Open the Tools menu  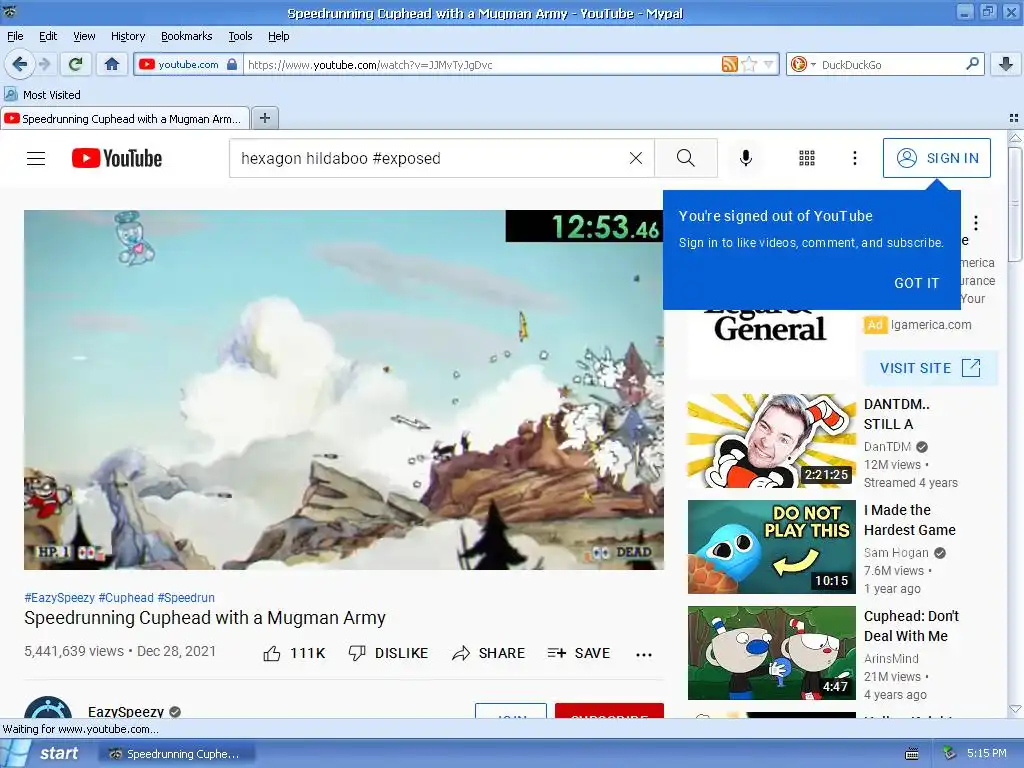(240, 36)
